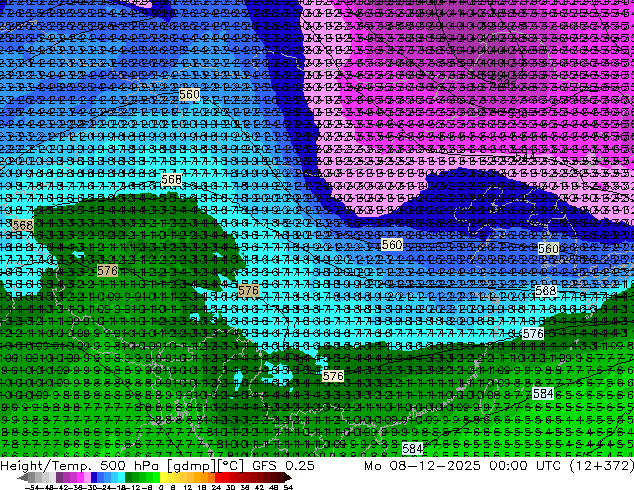Image resolution: width=634 pixels, height=490 pixels.
Task: Click the 'Height/Temp.' title text
Action: [44, 466]
